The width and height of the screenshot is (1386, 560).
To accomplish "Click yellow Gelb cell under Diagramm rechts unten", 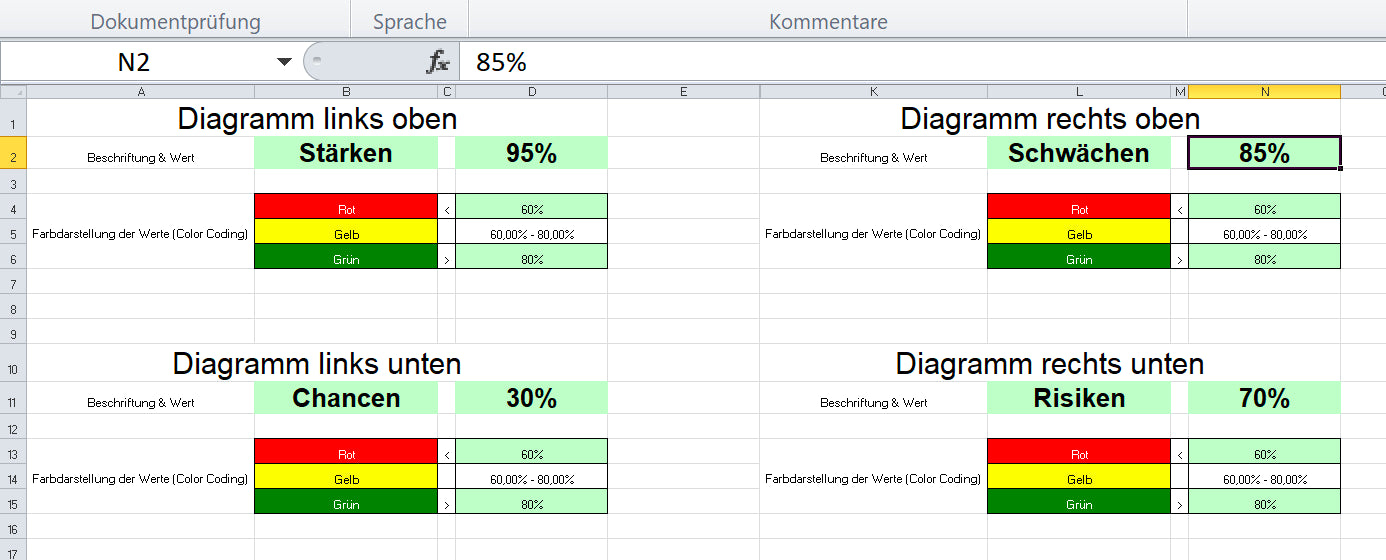I will pos(1078,479).
